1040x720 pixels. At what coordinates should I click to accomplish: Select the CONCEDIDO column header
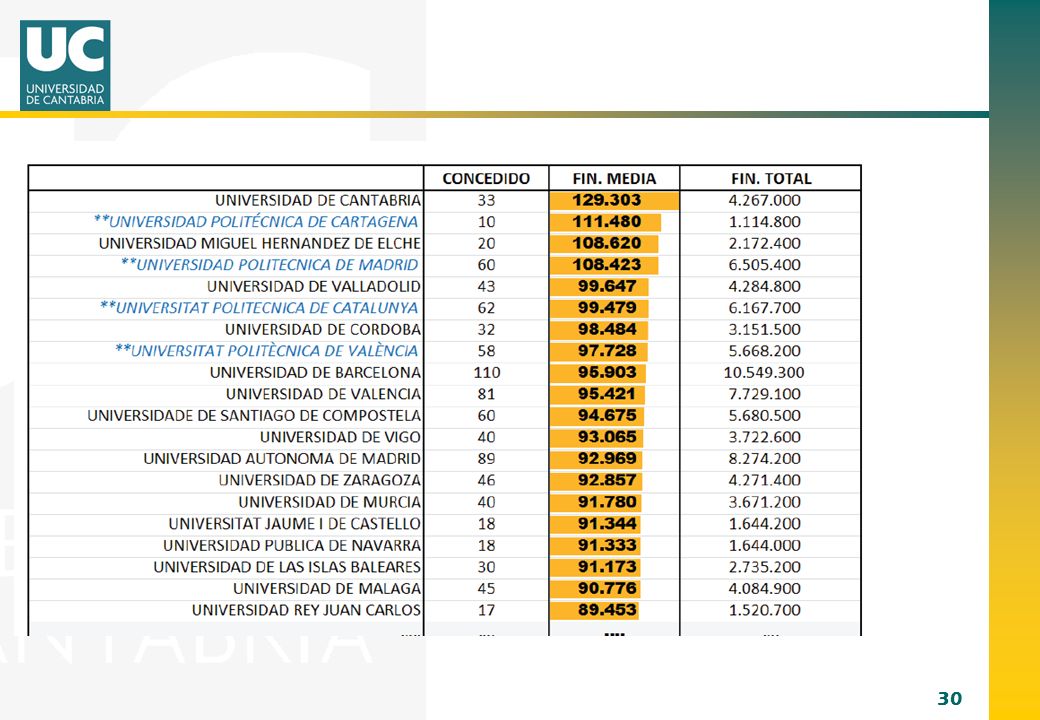point(486,178)
